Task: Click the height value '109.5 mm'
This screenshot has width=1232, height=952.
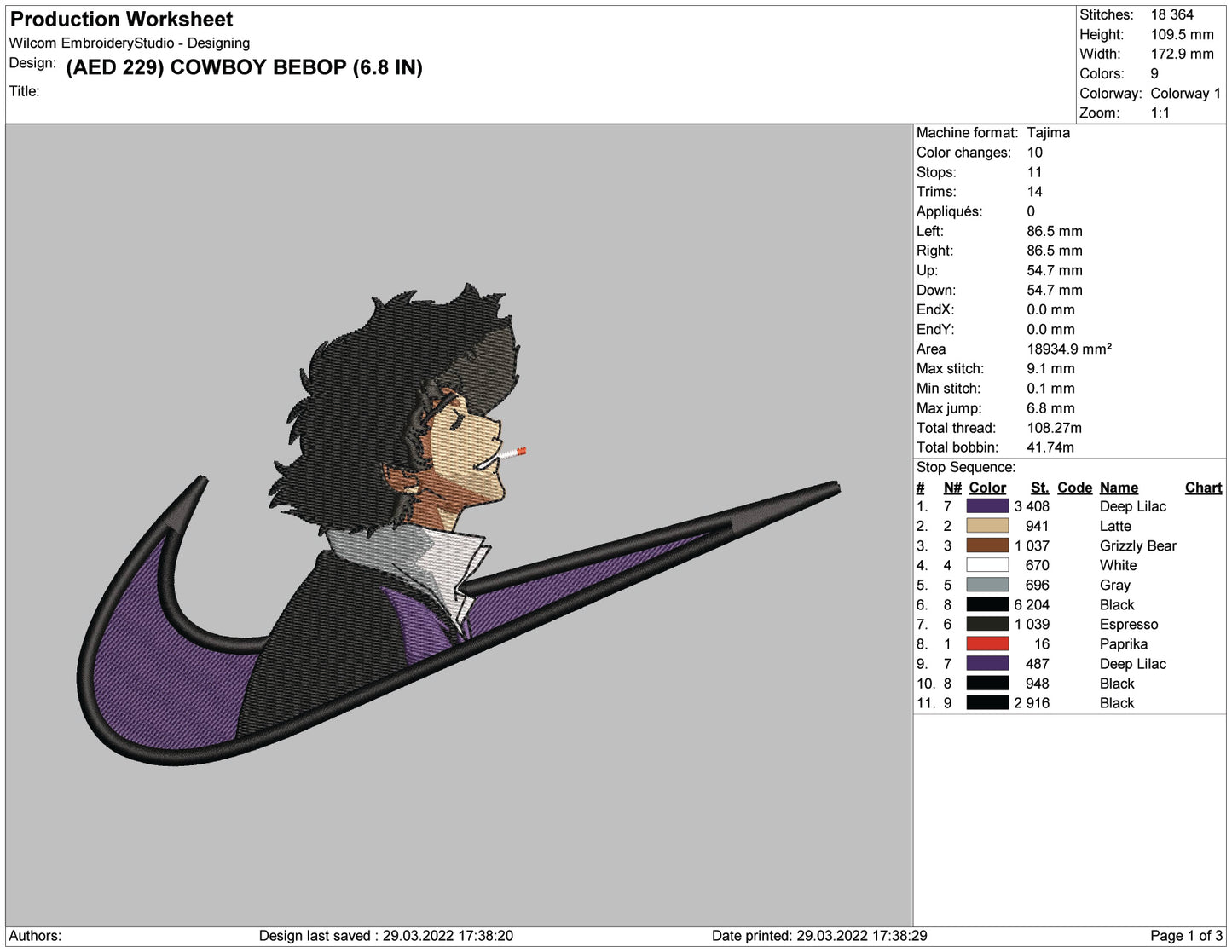Action: point(1182,34)
